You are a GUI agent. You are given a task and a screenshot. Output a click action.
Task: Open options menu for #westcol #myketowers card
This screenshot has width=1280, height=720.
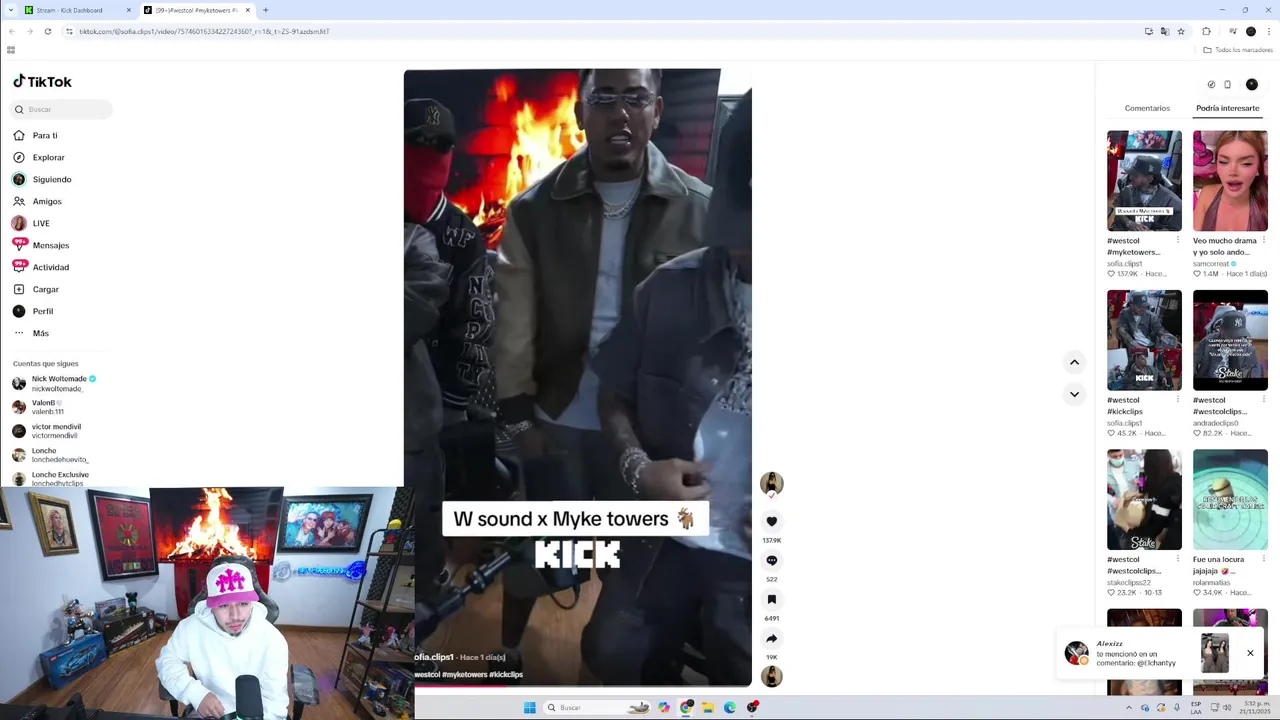[x=1177, y=240]
